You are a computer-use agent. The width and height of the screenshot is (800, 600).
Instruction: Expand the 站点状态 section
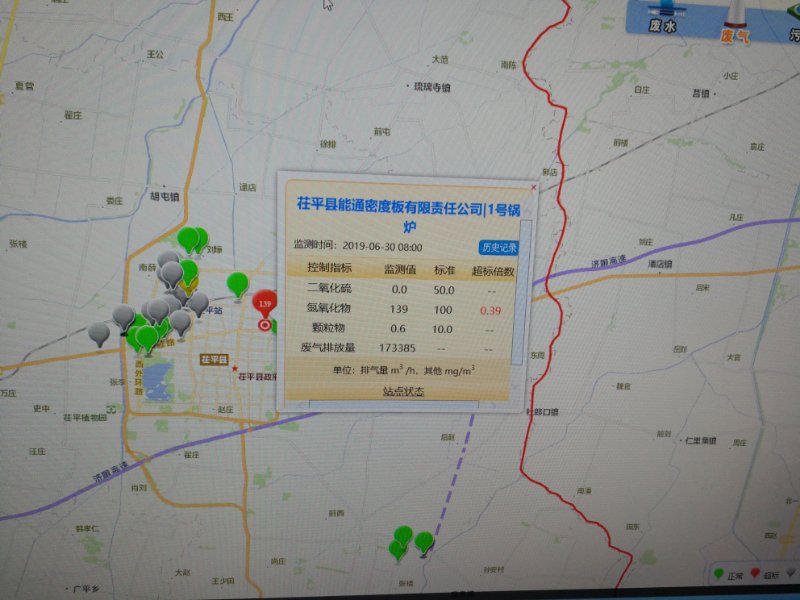pos(404,391)
